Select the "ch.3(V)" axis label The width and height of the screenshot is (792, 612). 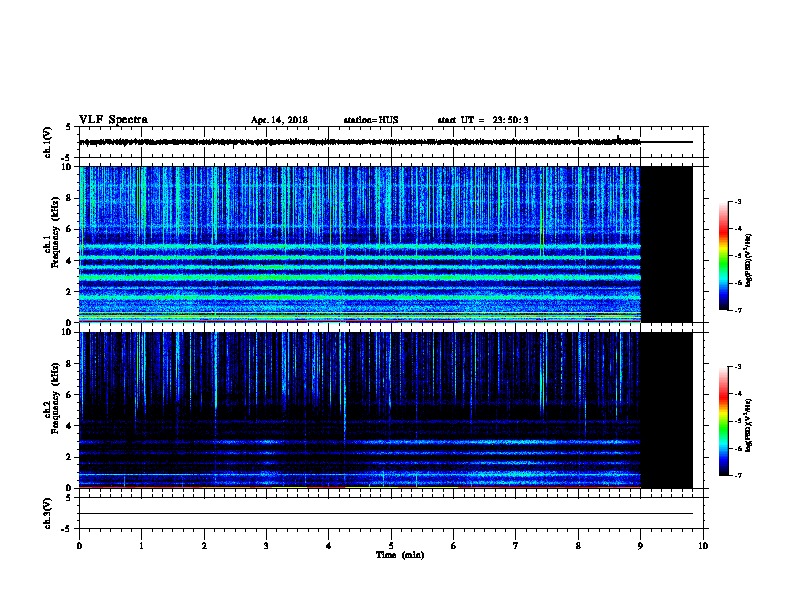47,513
